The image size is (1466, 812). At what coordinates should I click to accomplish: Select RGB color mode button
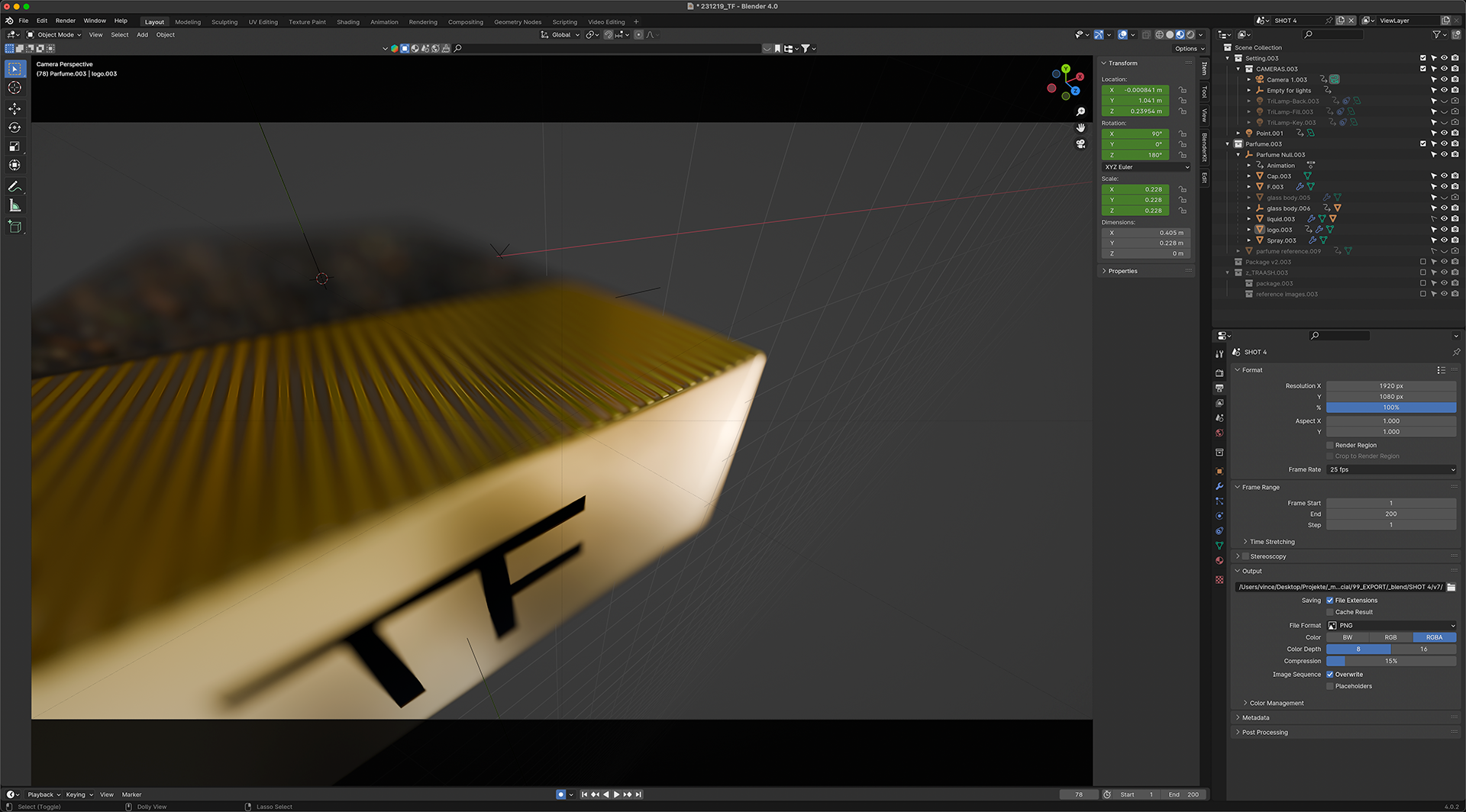[1391, 637]
